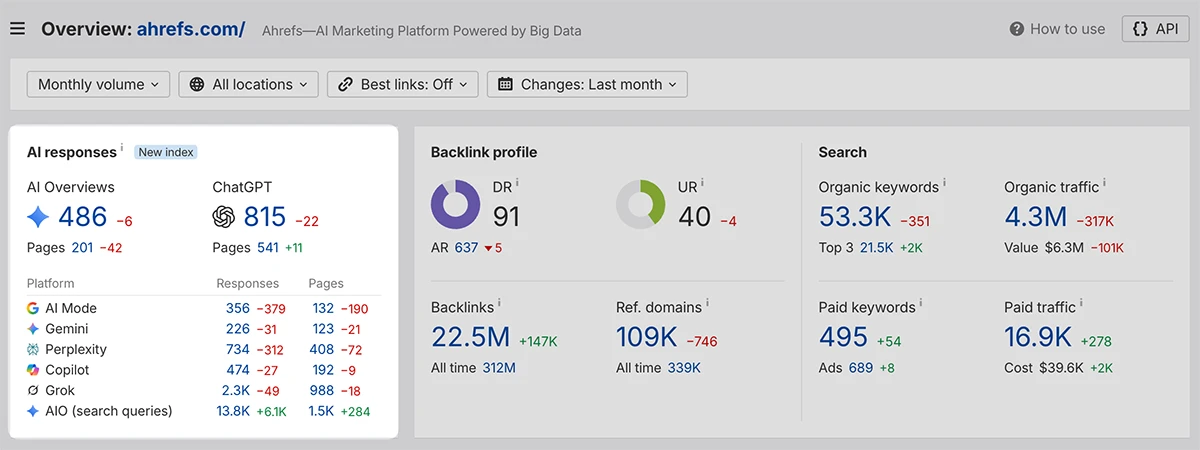Screen dimensions: 1200x450
Task: Click the 4.3M organic traffic value
Action: [x=1035, y=217]
